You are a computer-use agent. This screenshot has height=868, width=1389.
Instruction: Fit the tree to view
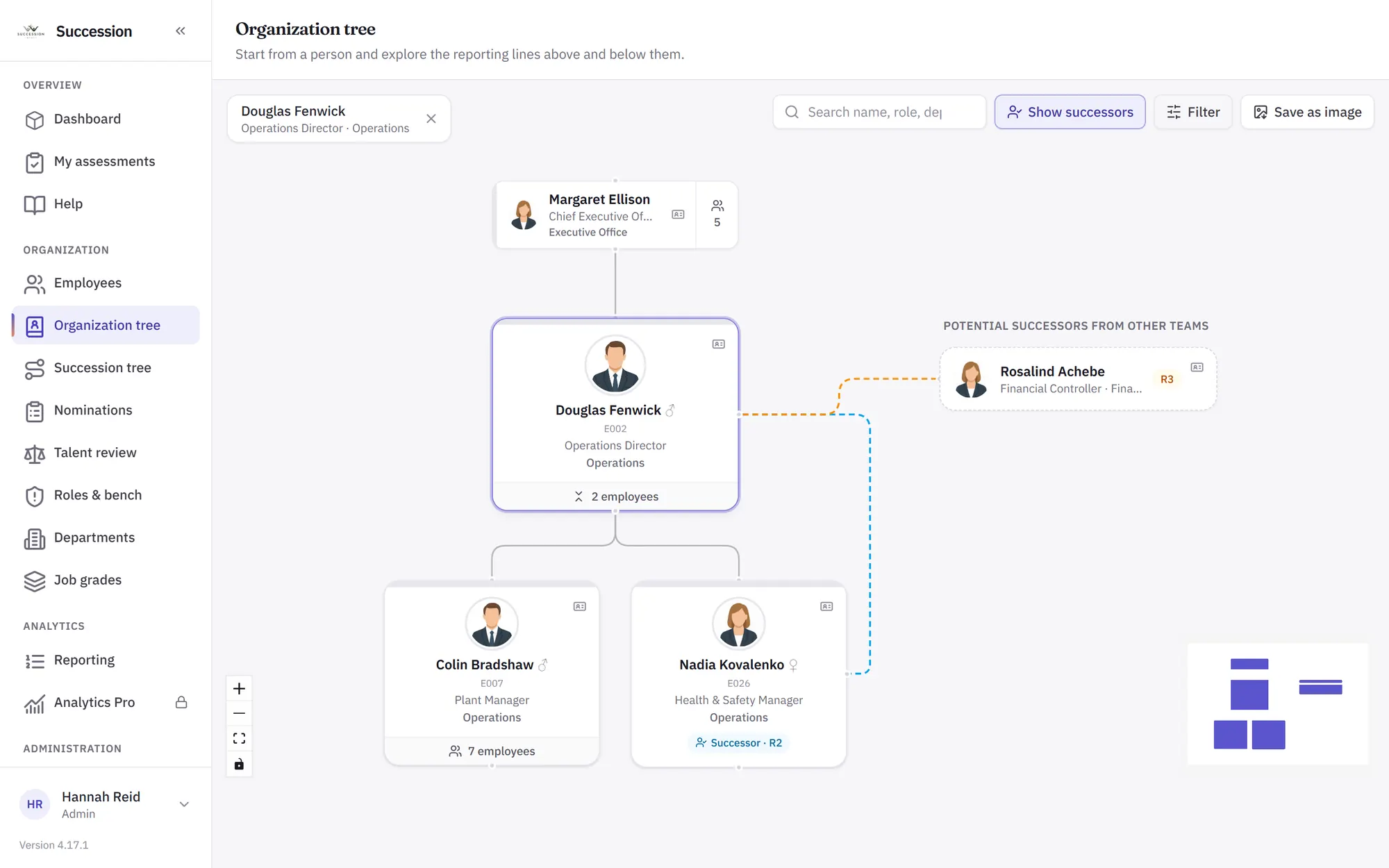point(239,739)
